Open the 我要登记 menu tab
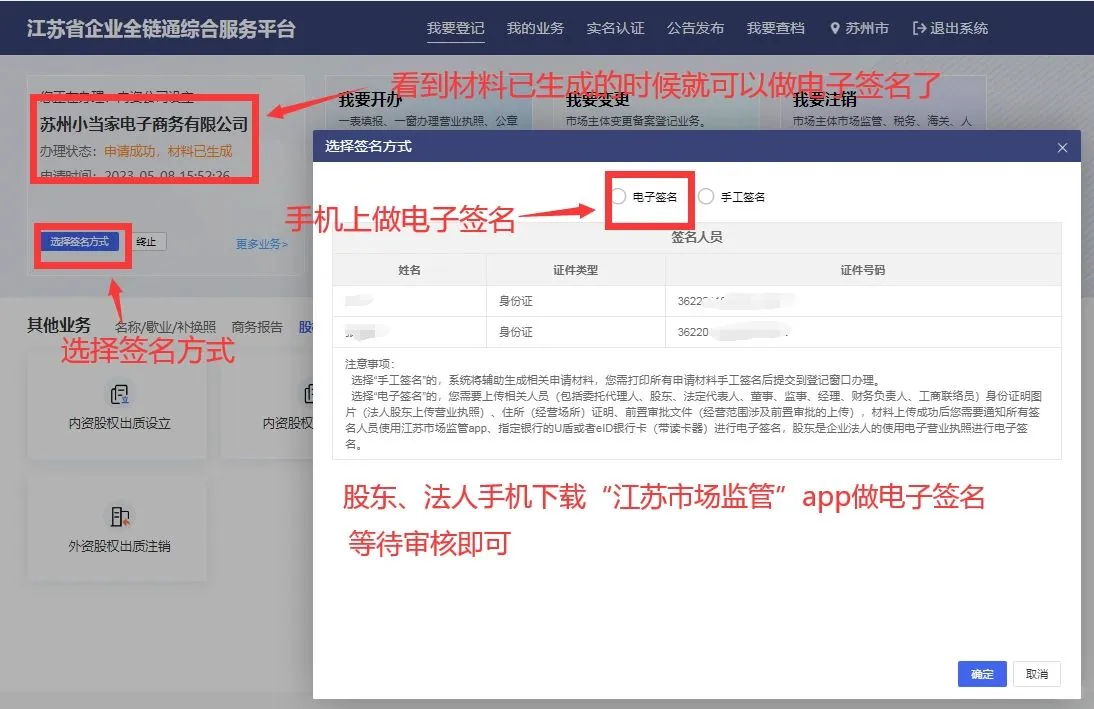The height and width of the screenshot is (709, 1094). [455, 29]
